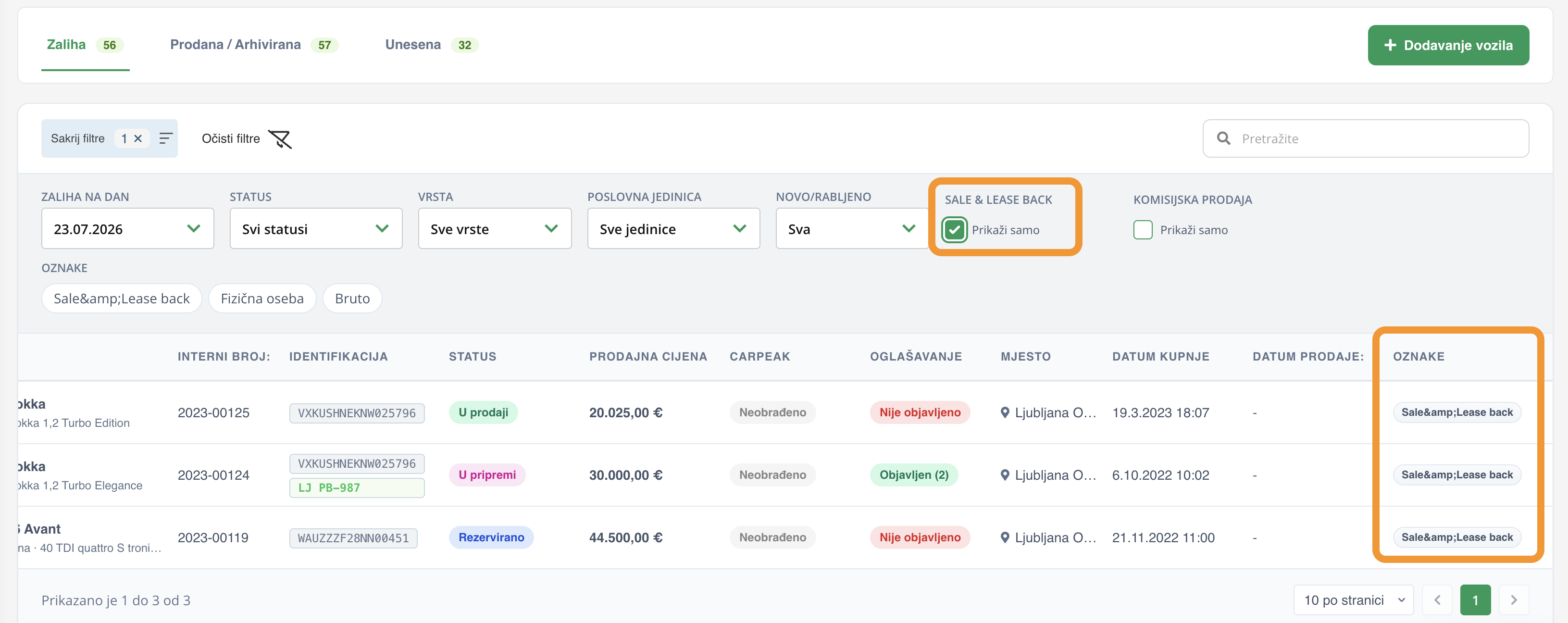Open row 2023-00119
The image size is (1568, 623).
(x=785, y=537)
